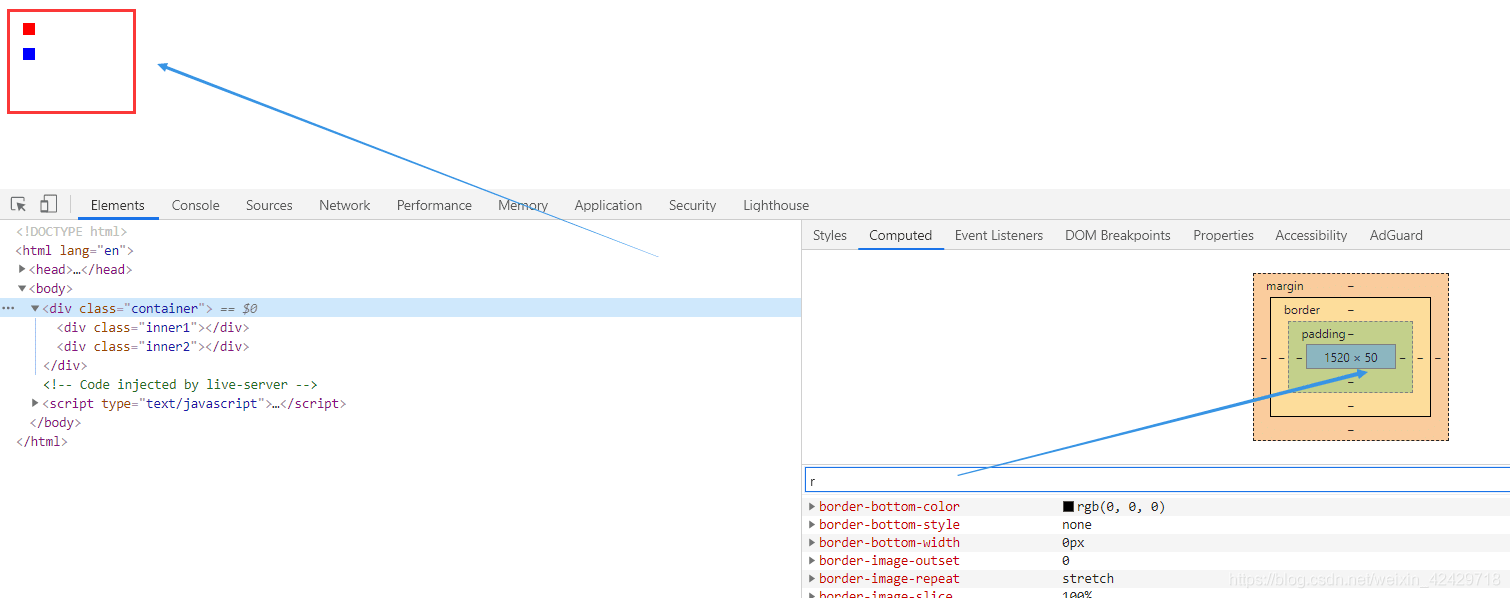Activate the inspect element picker icon
The height and width of the screenshot is (598, 1510).
[x=18, y=204]
